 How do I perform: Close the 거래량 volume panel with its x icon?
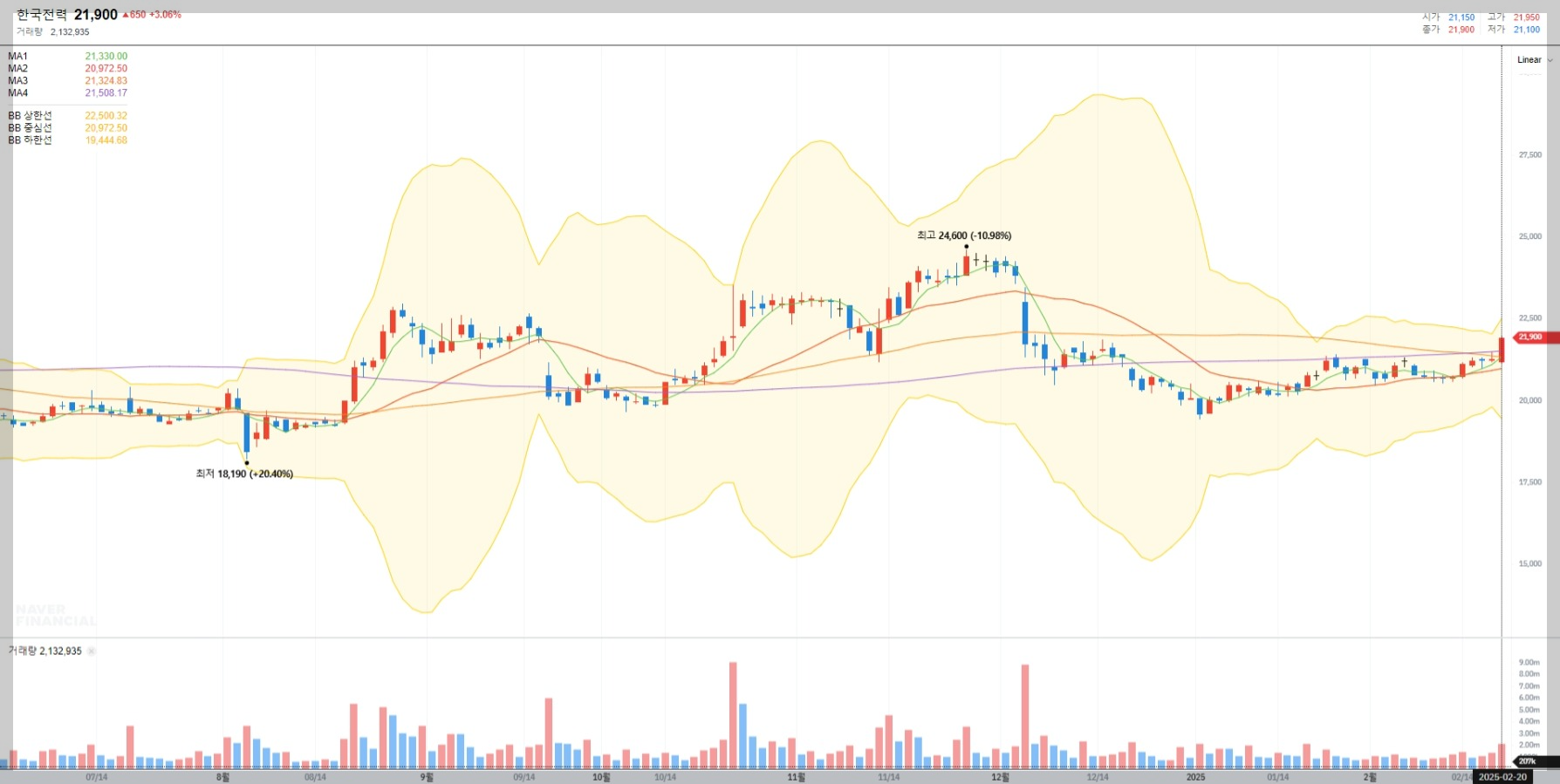coord(92,651)
